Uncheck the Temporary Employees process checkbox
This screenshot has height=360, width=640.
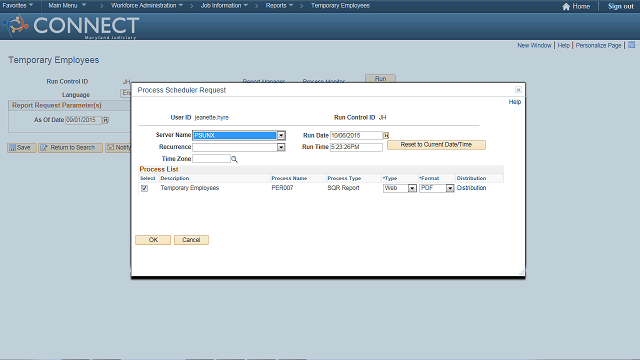pyautogui.click(x=144, y=188)
